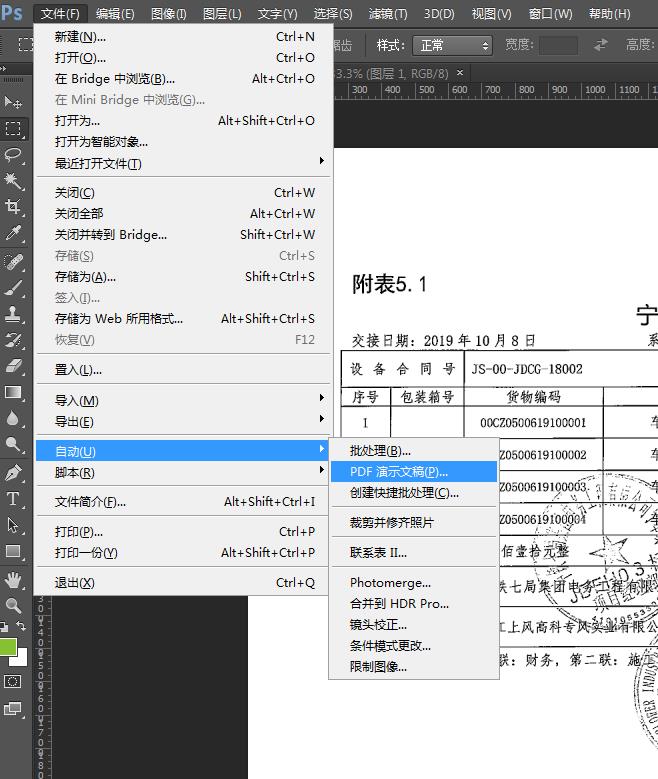Choose 限制图像...
Viewport: 658px width, 779px height.
click(414, 666)
